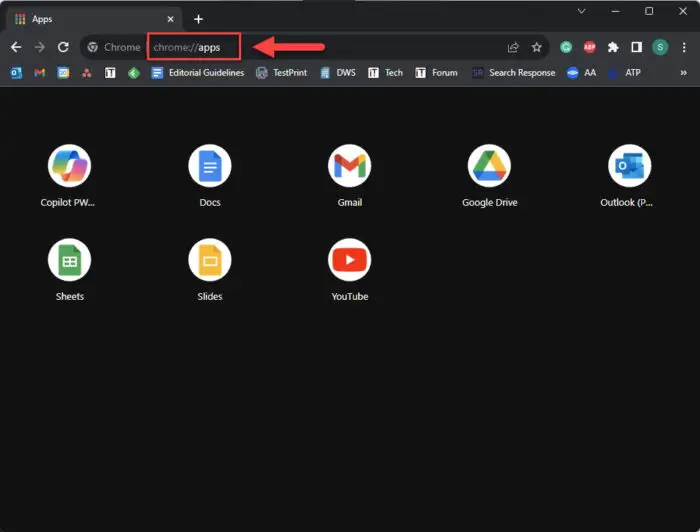The image size is (700, 532).
Task: Open the Tech bookmark
Action: click(385, 73)
